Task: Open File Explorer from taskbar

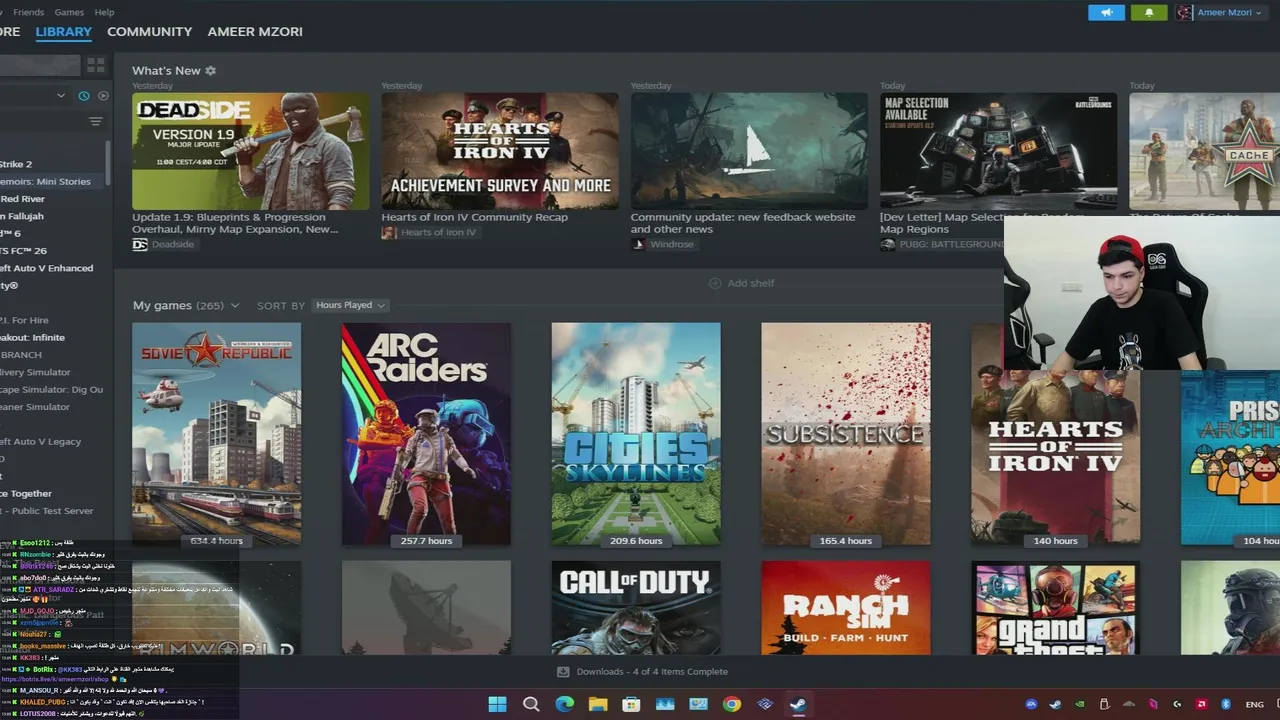Action: point(598,704)
